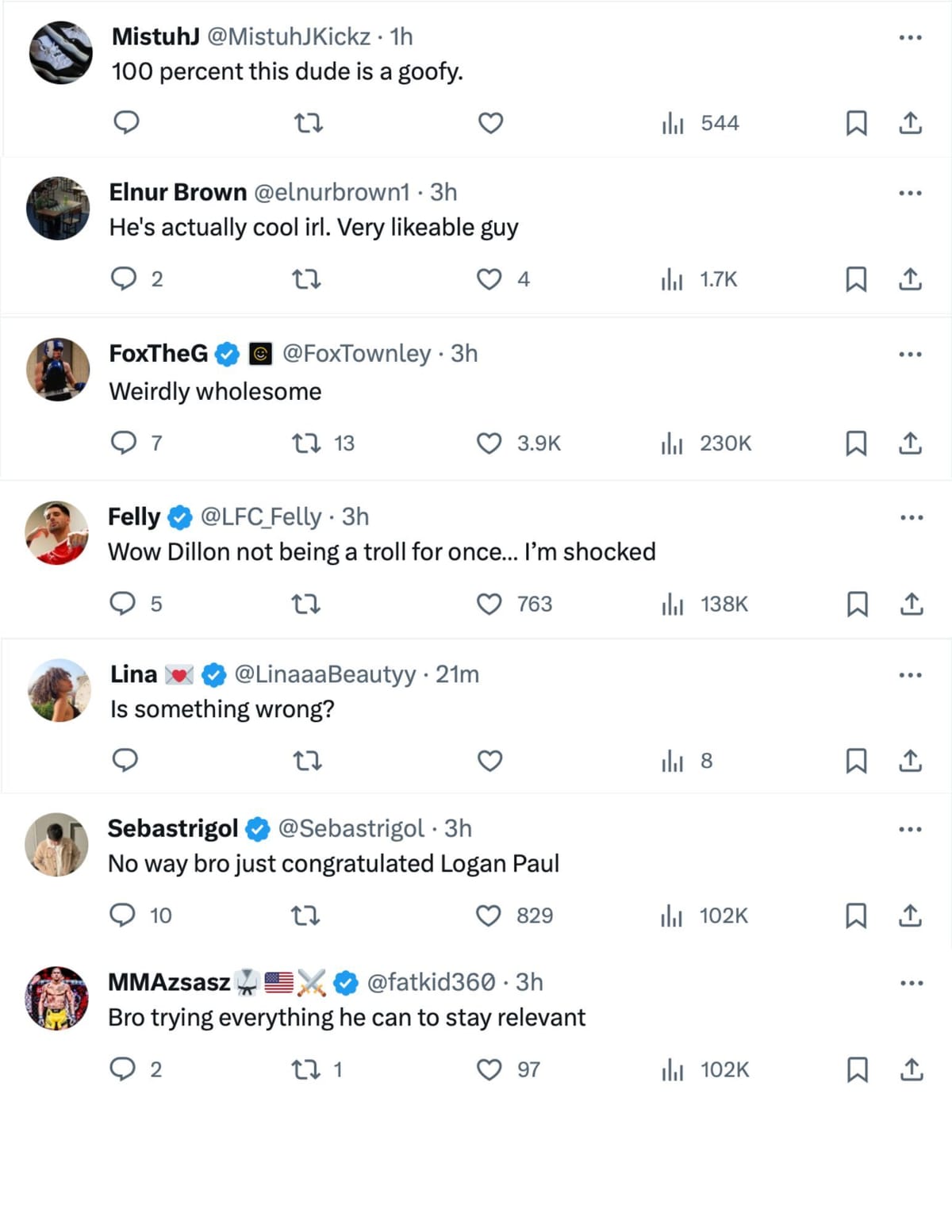Click the reply icon under Elnur Brown's tweet
952x1232 pixels.
click(x=127, y=278)
